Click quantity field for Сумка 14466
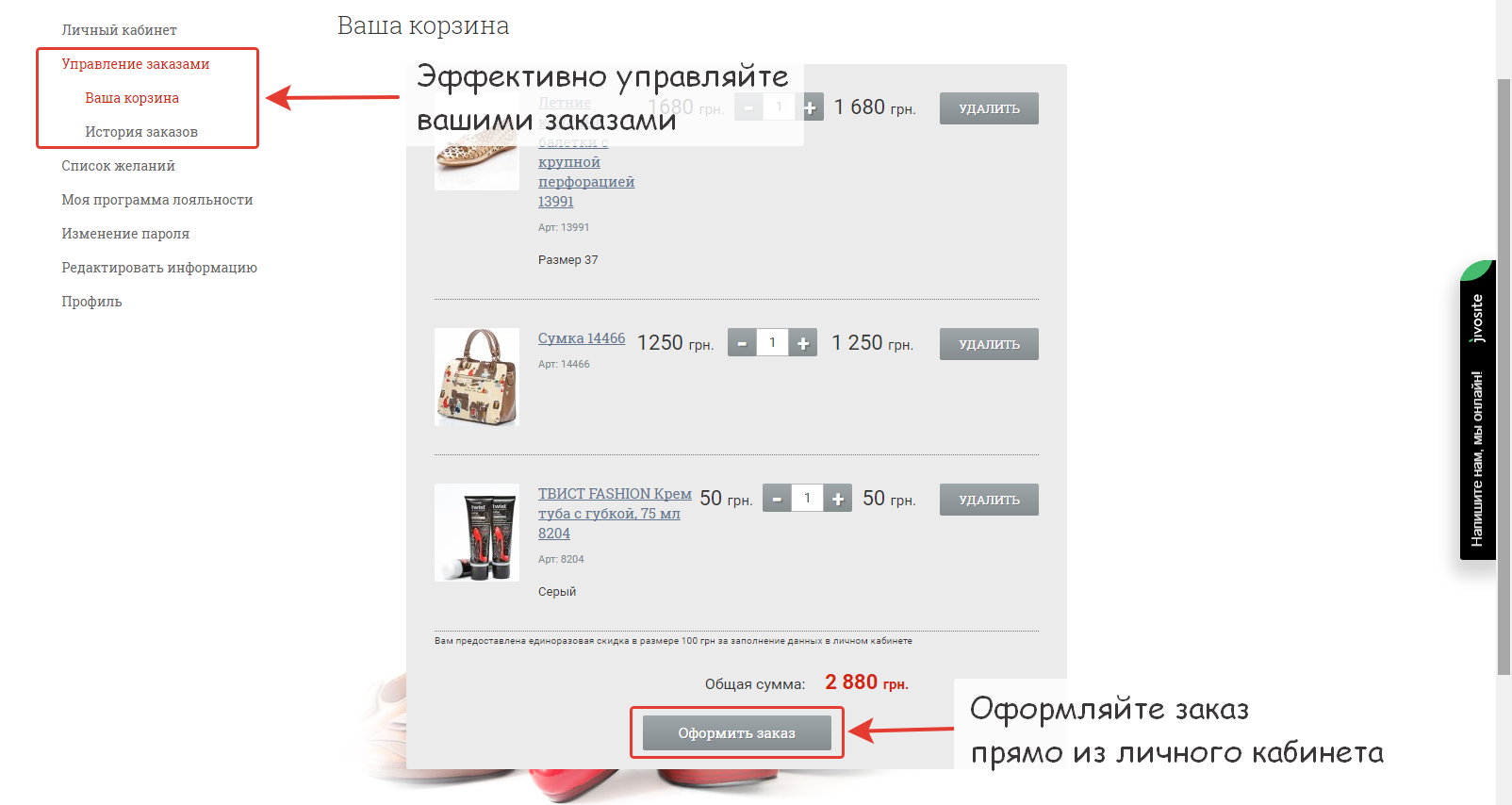The height and width of the screenshot is (805, 1512). pyautogui.click(x=772, y=343)
